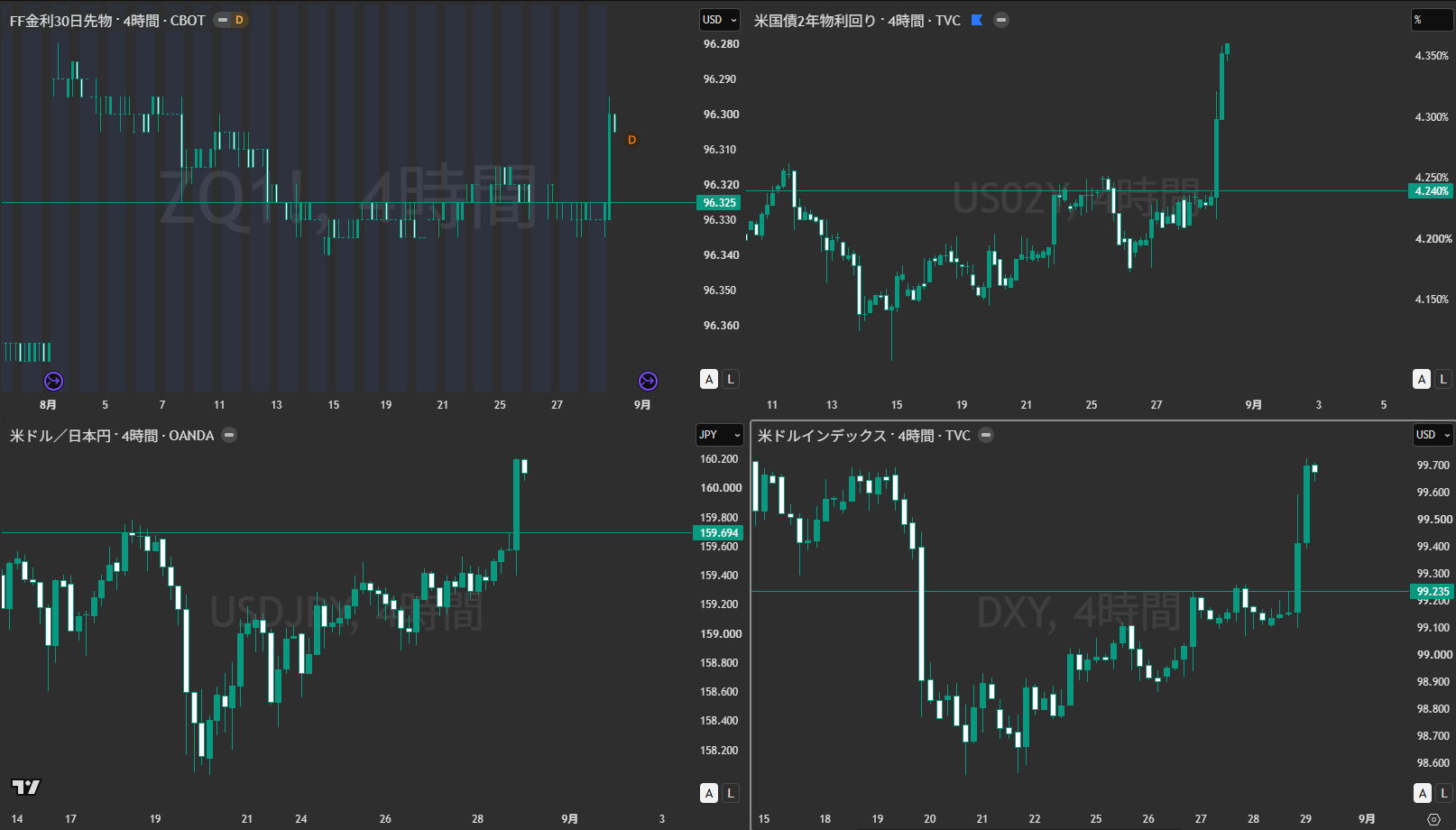The width and height of the screenshot is (1456, 830).
Task: Toggle log scale L on US02Y chart
Action: coord(1443,379)
